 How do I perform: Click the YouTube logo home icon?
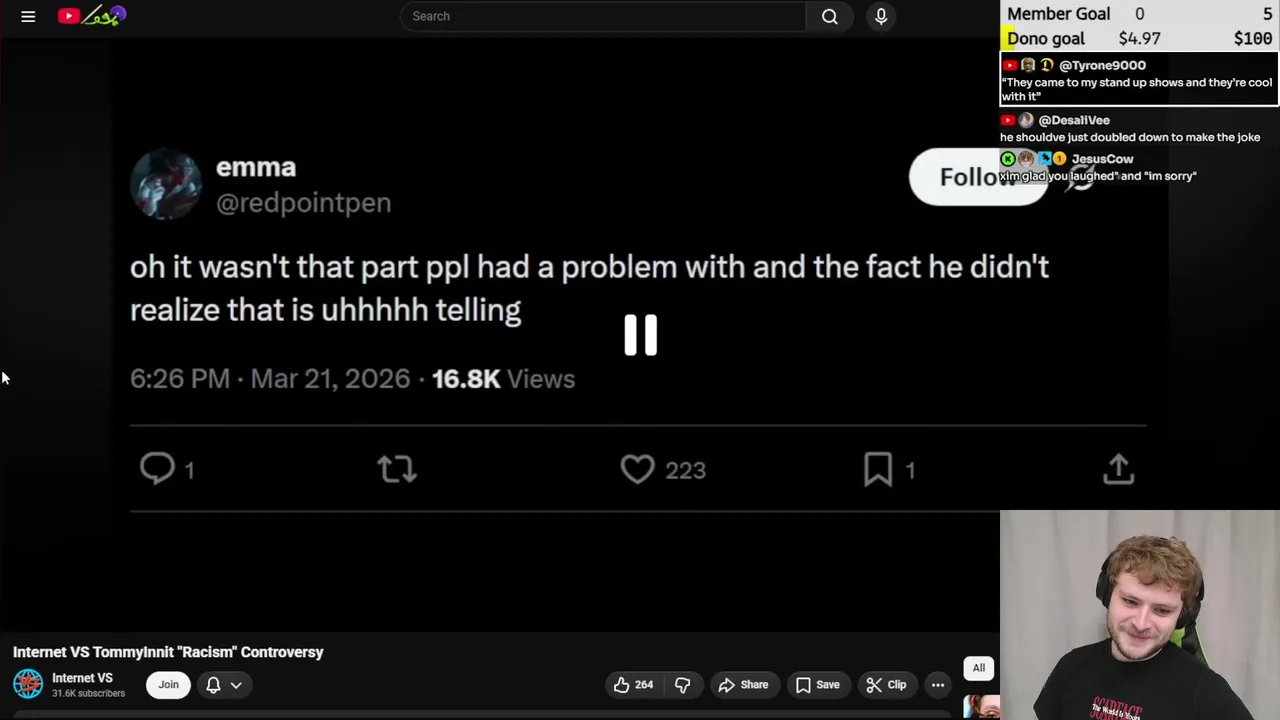(x=69, y=16)
